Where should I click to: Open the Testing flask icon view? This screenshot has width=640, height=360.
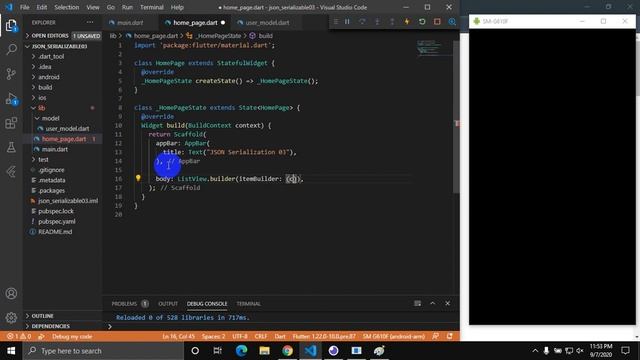click(x=11, y=147)
